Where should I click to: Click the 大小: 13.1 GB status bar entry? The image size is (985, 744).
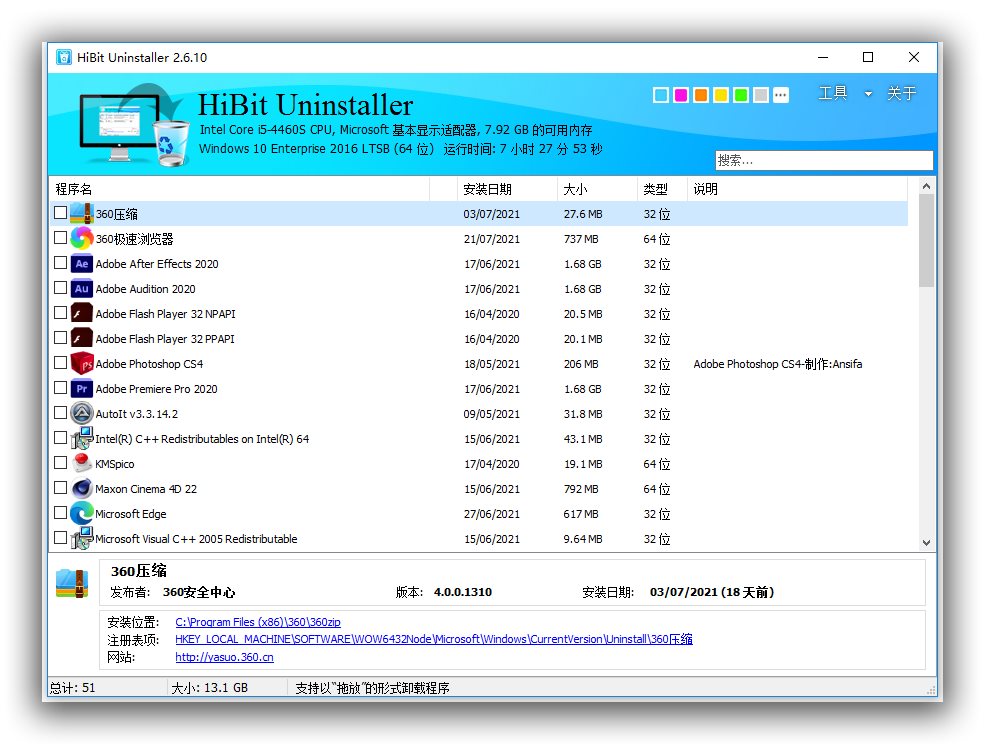(x=210, y=687)
